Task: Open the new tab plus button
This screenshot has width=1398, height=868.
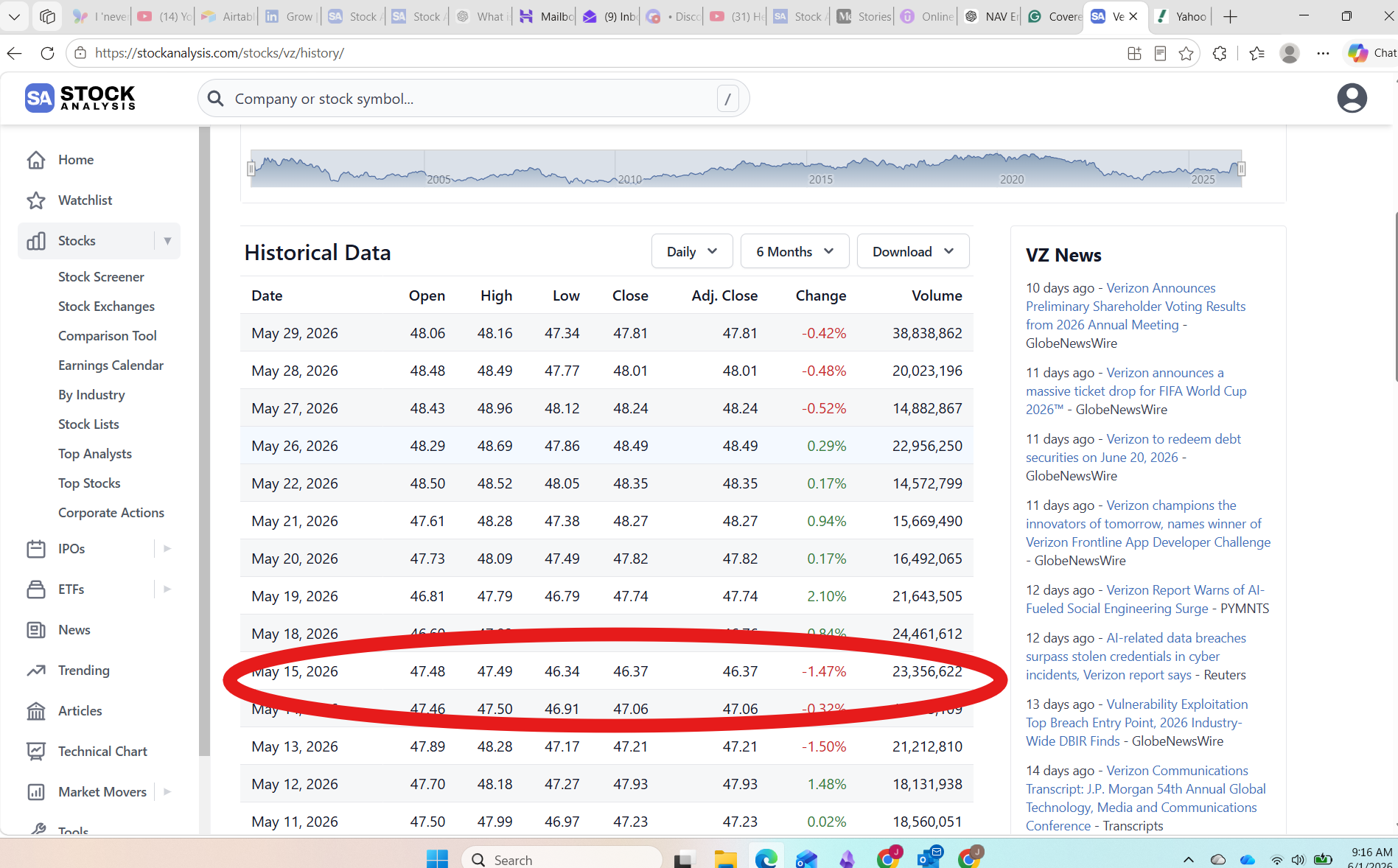Action: 1230,16
